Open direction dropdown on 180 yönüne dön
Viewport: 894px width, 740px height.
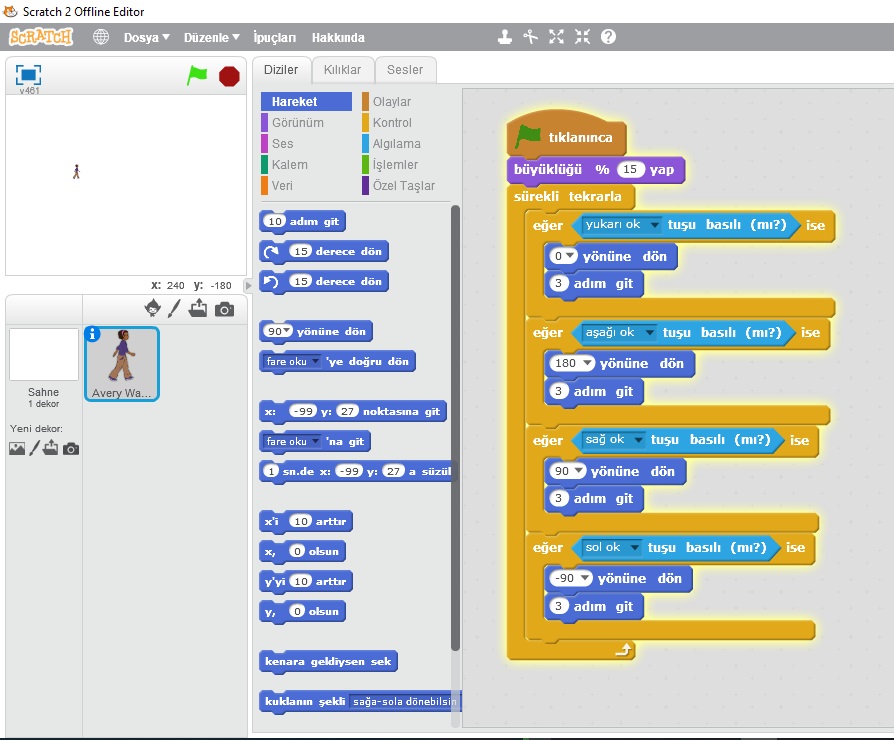tap(586, 363)
